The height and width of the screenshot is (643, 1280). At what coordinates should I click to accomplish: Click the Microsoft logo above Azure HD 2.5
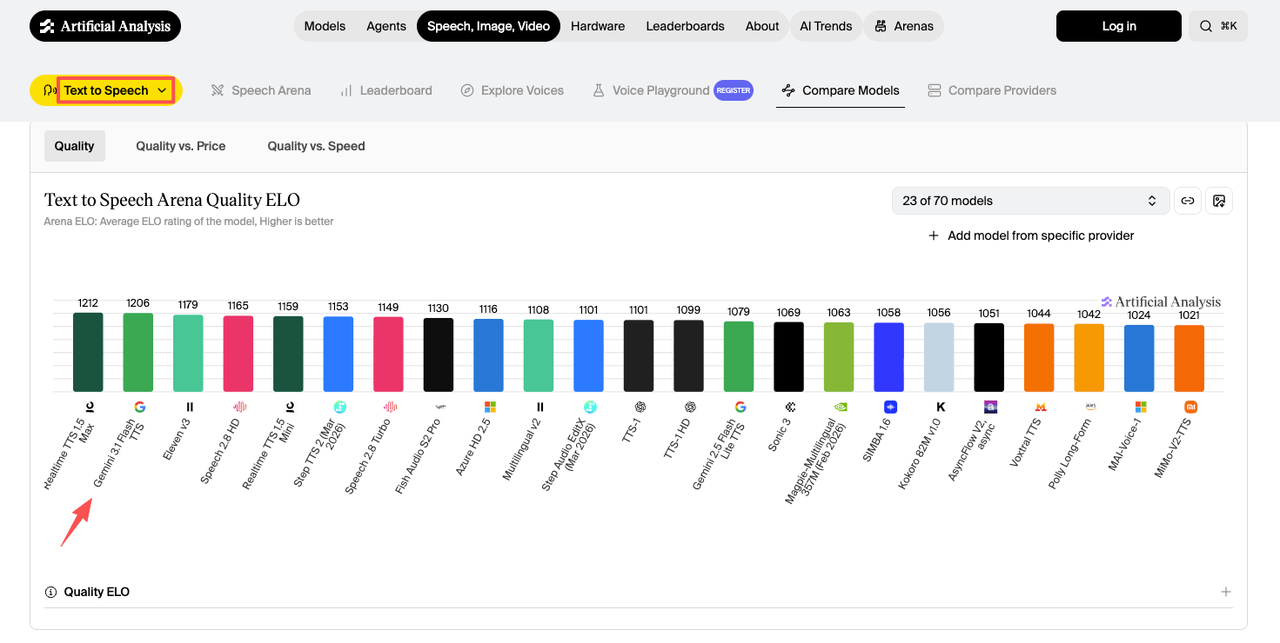tap(489, 407)
